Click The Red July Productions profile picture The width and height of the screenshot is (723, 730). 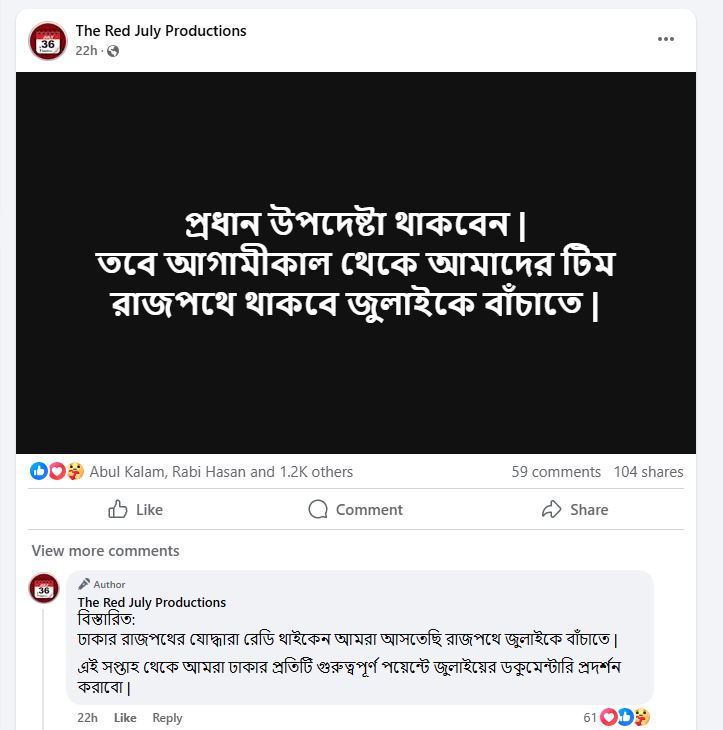coord(48,41)
